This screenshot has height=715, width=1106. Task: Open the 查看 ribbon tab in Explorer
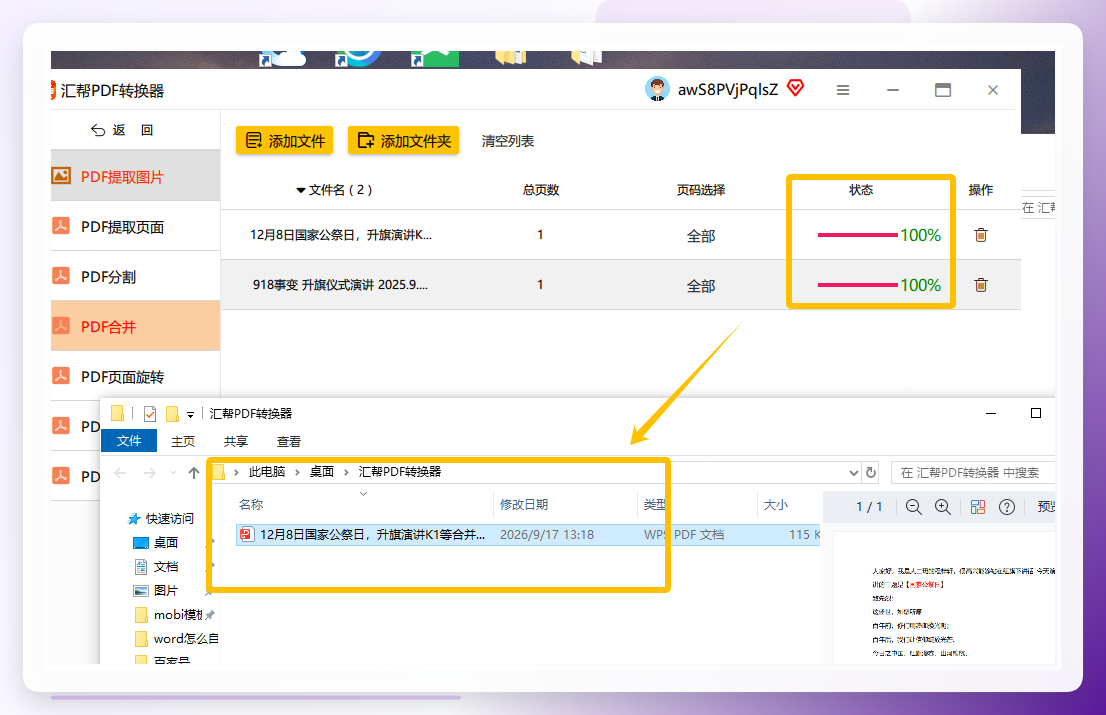(288, 441)
